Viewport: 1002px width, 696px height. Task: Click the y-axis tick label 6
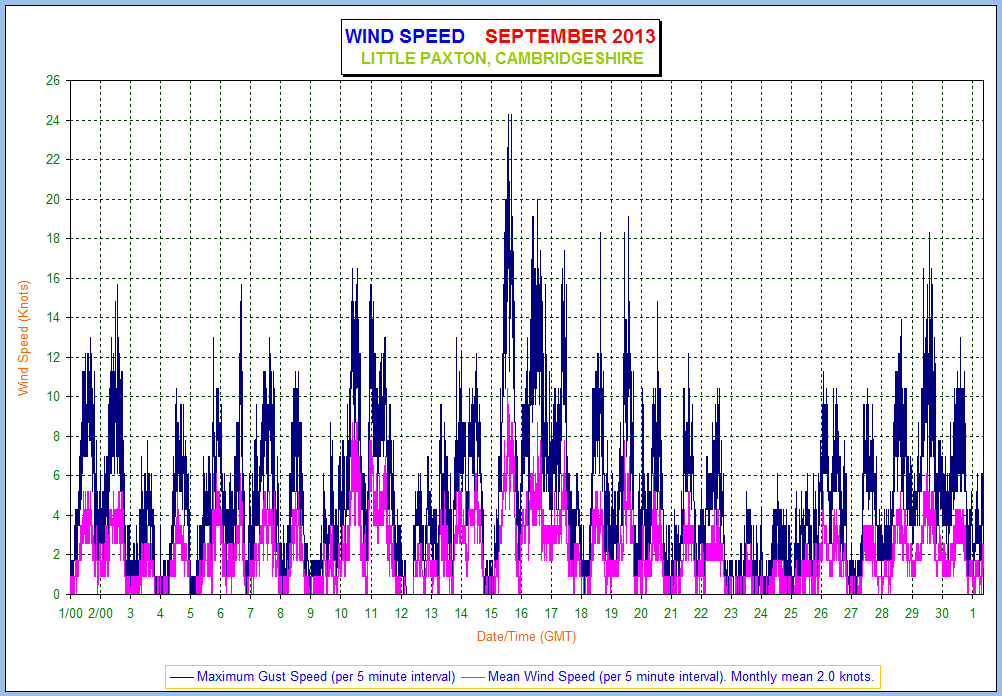[x=56, y=476]
